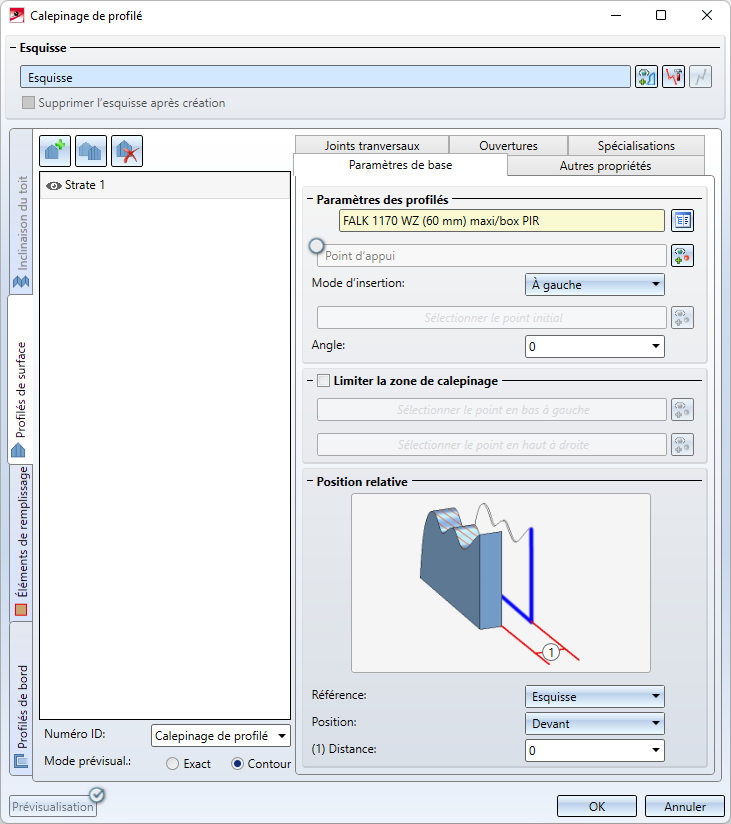Click the copy strate icon
731x824 pixels.
tap(91, 151)
